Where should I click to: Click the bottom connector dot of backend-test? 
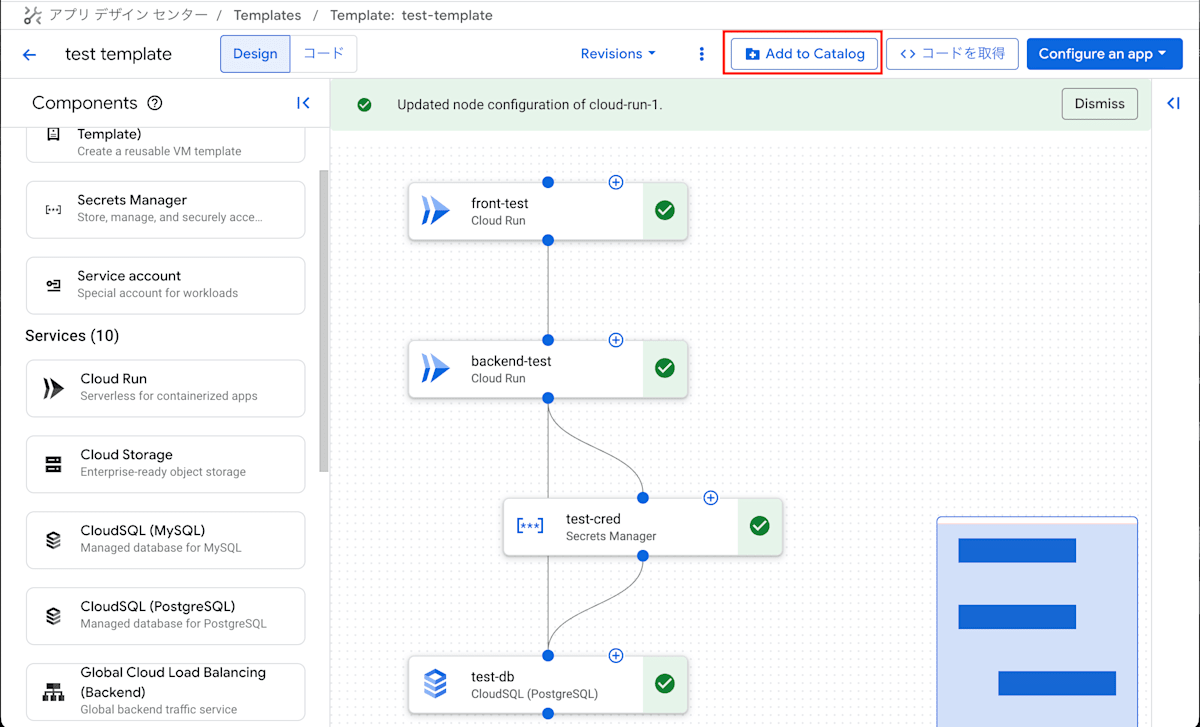[547, 398]
